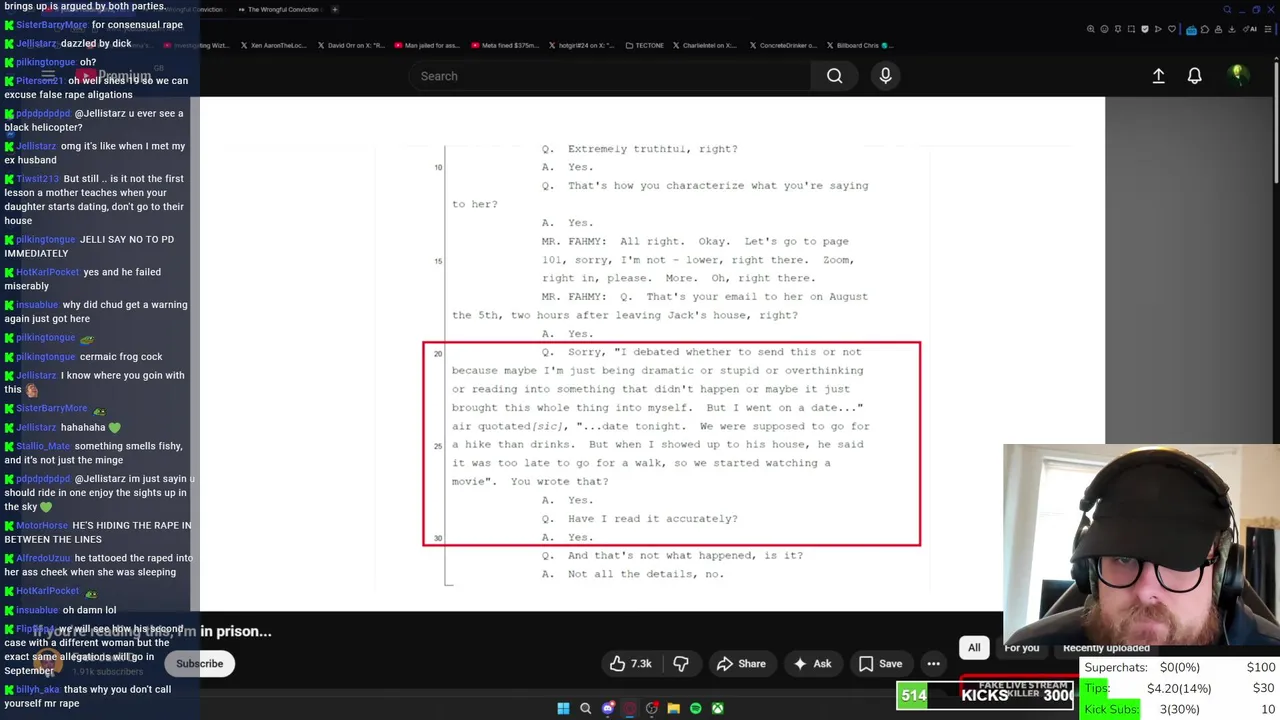Open the Meta fined $375m bookmark
The image size is (1280, 720).
point(504,45)
